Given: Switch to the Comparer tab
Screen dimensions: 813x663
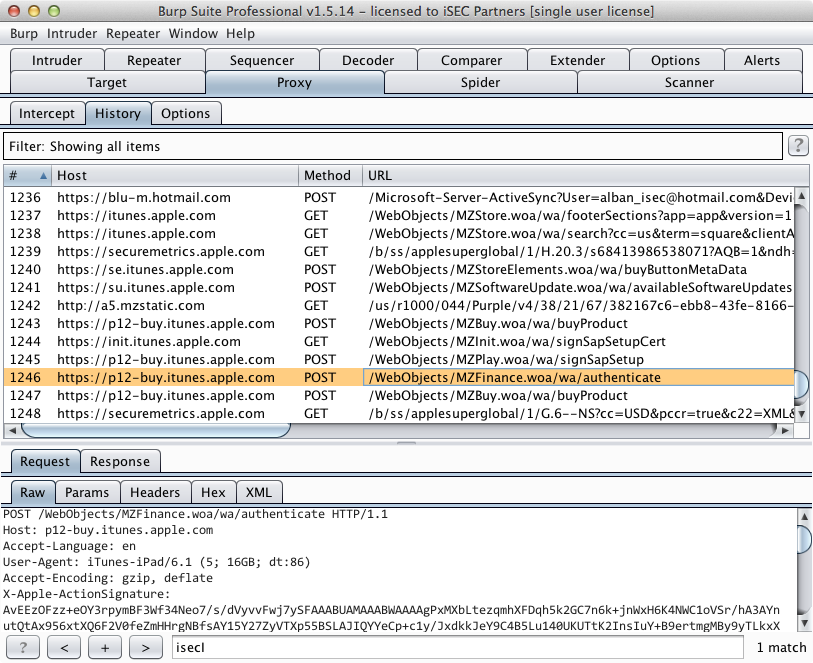Looking at the screenshot, I should 471,60.
